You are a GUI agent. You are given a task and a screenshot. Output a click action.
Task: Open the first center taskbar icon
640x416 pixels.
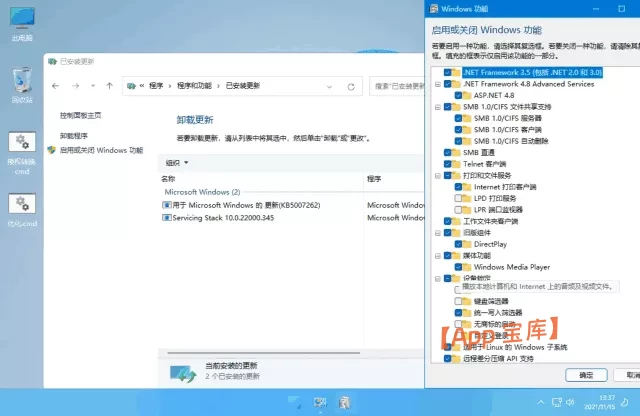coord(294,403)
